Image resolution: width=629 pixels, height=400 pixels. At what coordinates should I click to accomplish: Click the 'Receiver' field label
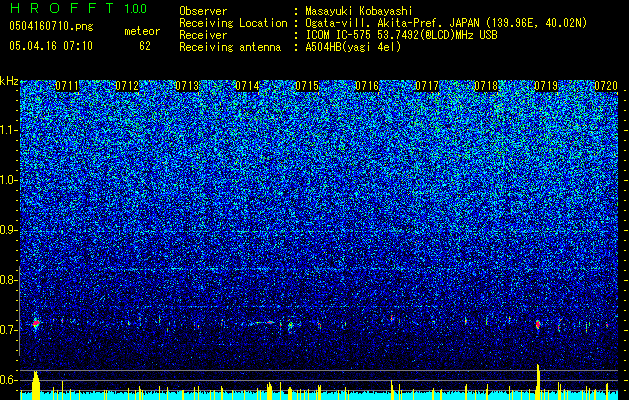click(x=203, y=35)
